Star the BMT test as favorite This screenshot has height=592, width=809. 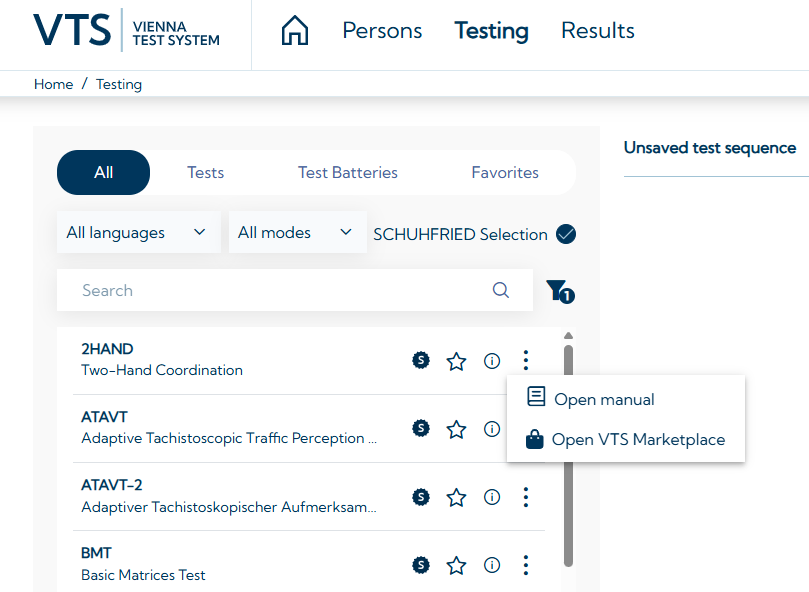coord(456,565)
